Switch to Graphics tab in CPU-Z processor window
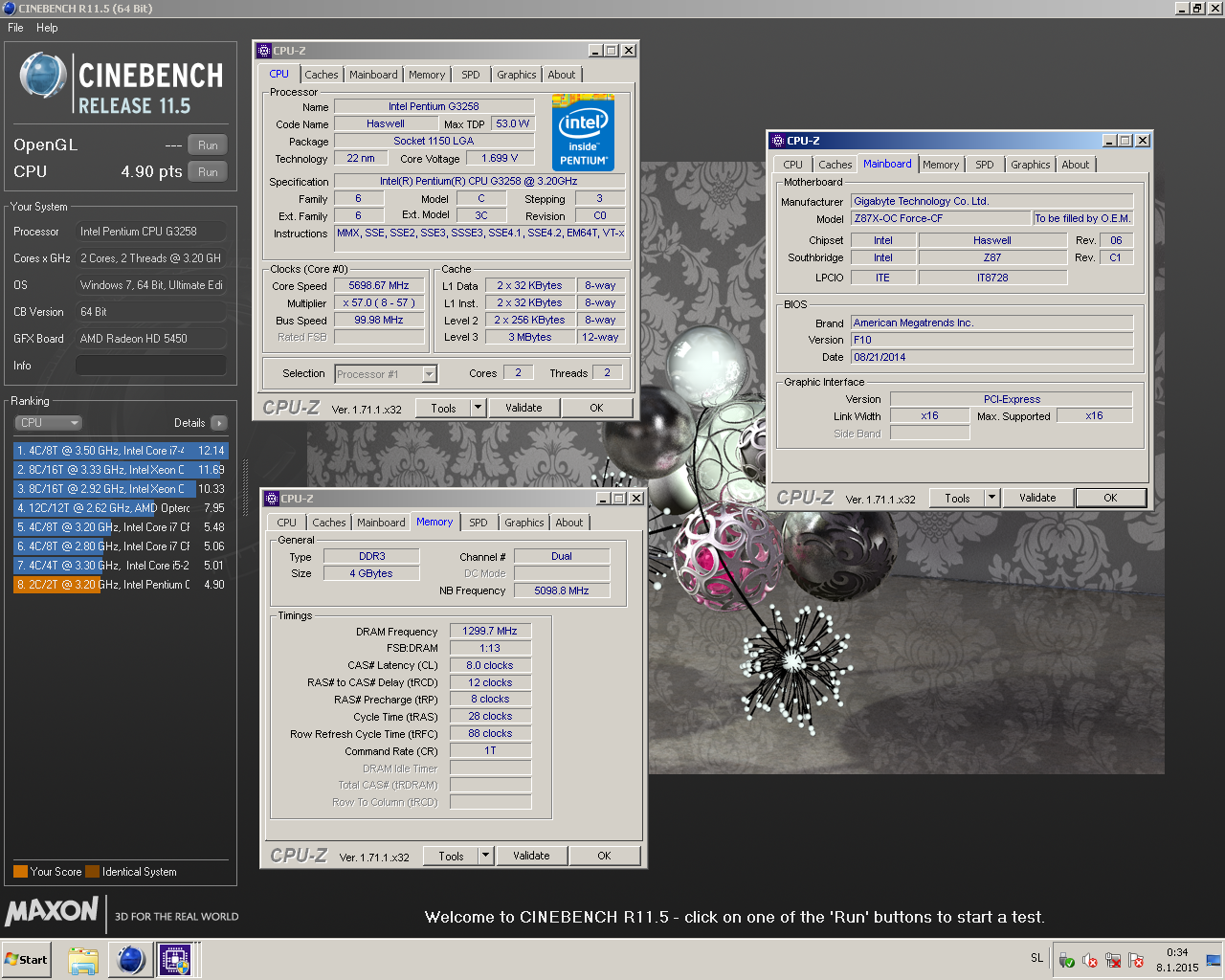 (517, 75)
